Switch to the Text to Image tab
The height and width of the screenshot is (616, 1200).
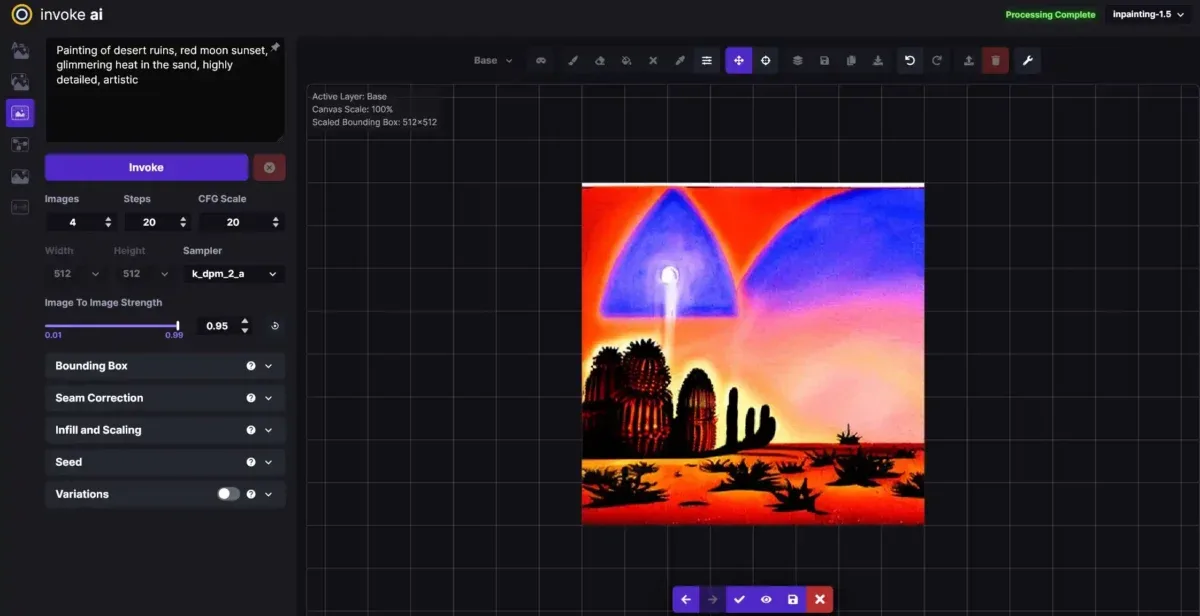(20, 51)
